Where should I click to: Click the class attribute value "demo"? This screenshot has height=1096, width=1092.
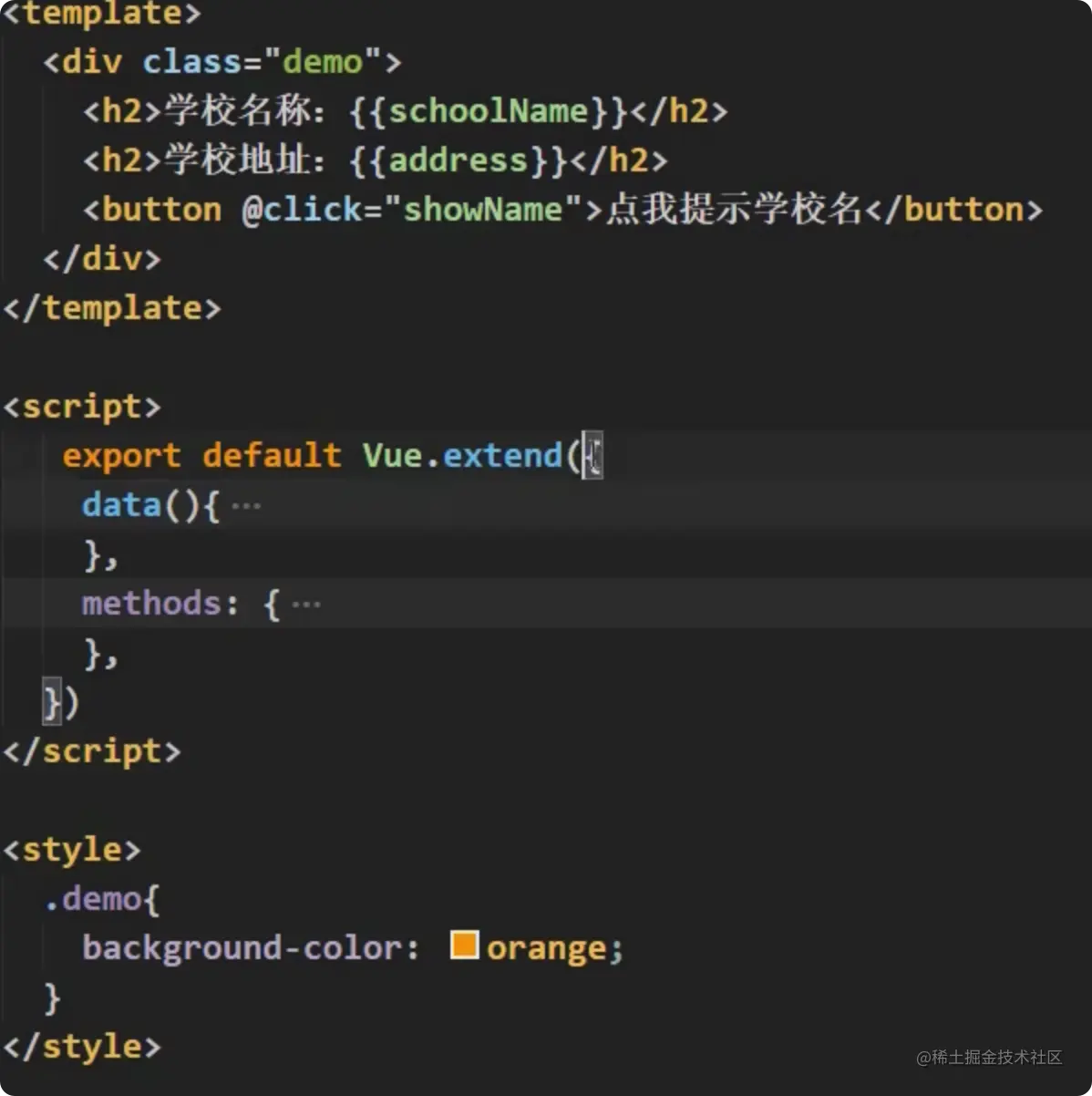coord(323,62)
